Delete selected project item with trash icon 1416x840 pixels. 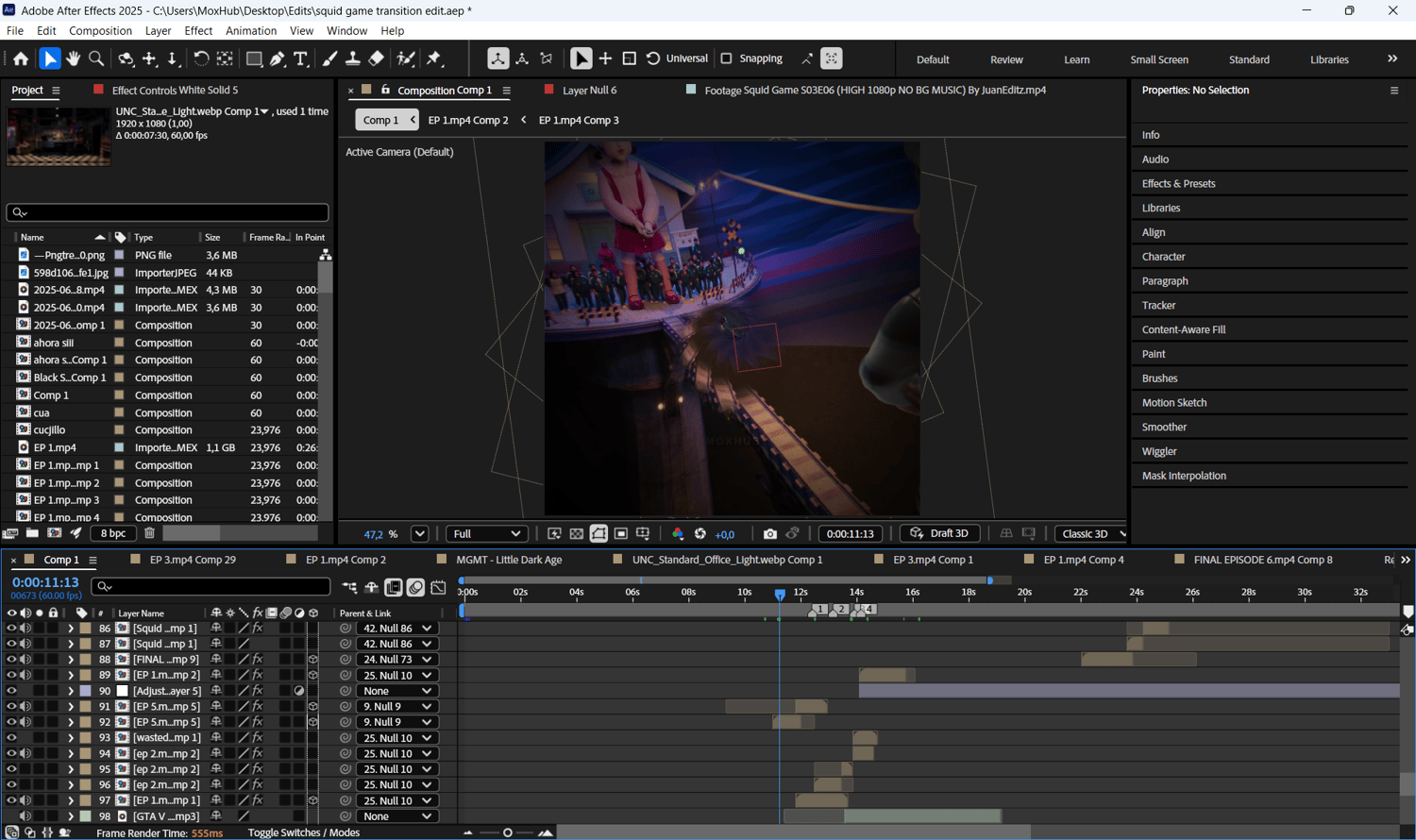point(149,533)
